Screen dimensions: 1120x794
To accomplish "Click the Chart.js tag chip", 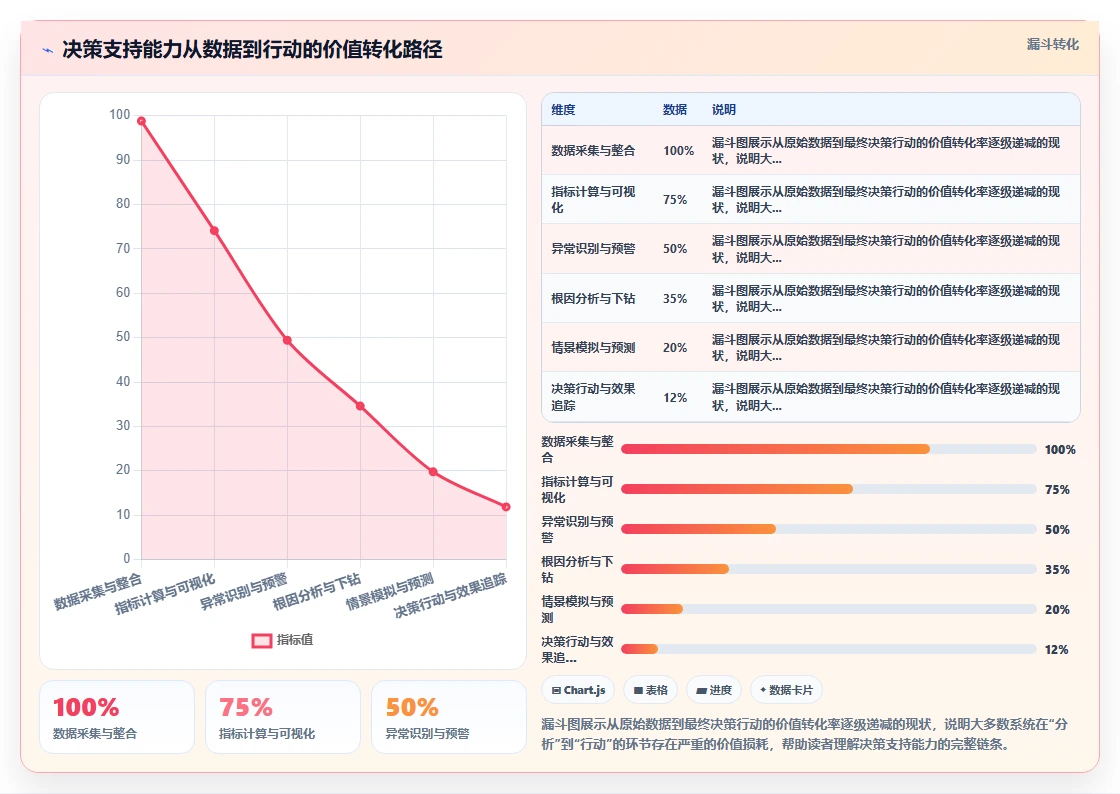I will pos(578,690).
